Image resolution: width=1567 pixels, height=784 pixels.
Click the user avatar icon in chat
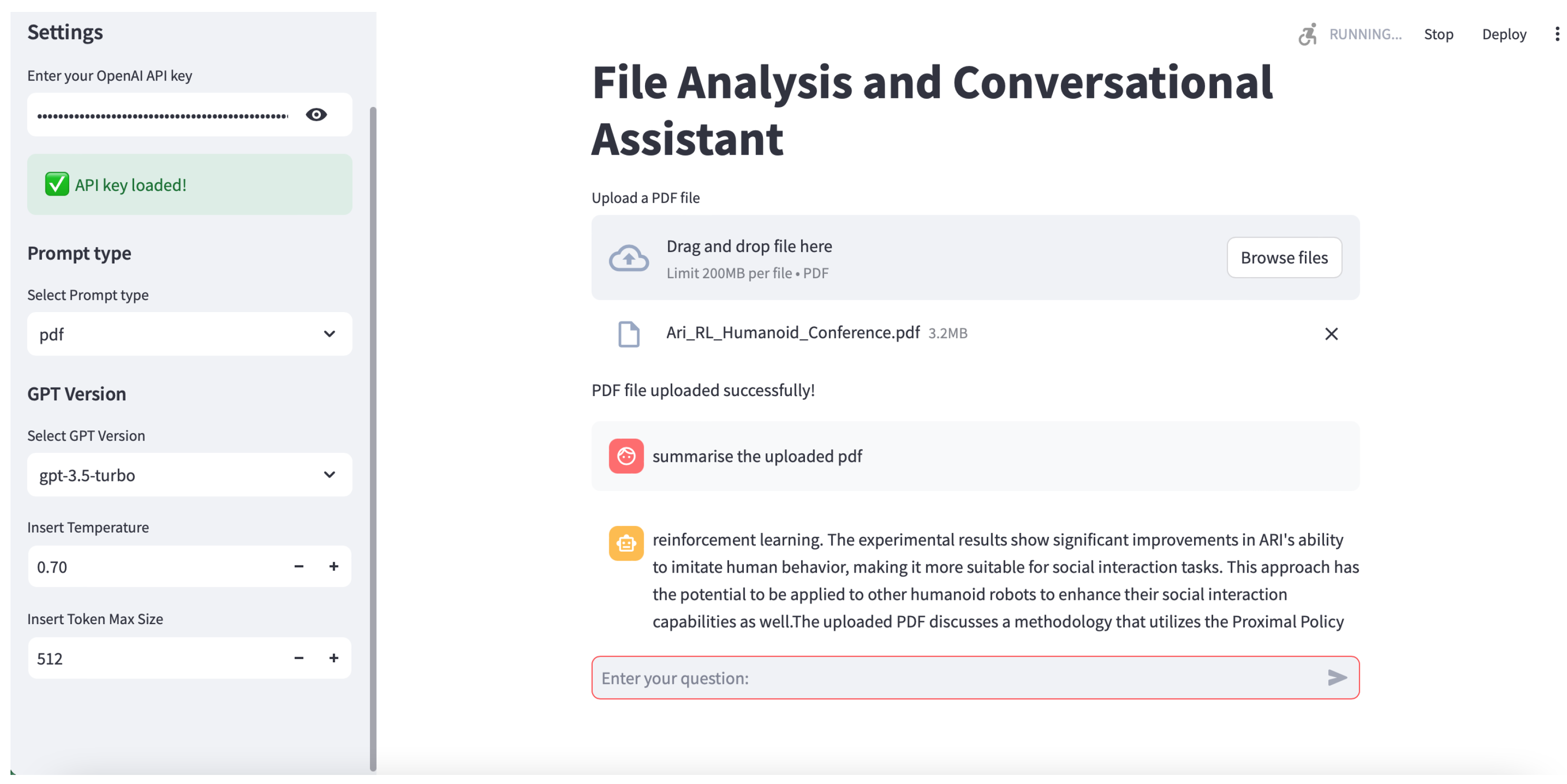tap(626, 456)
